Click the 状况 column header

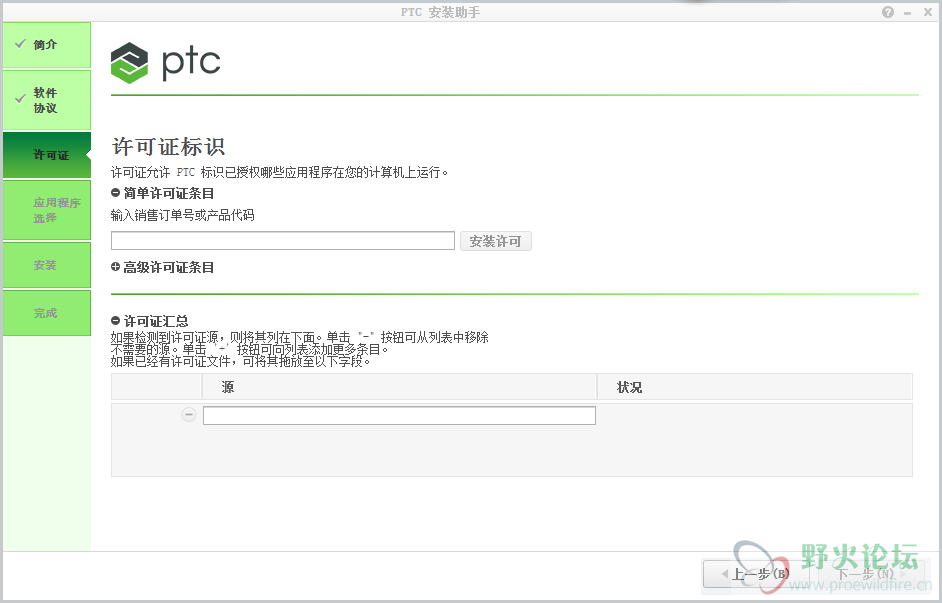[755, 387]
